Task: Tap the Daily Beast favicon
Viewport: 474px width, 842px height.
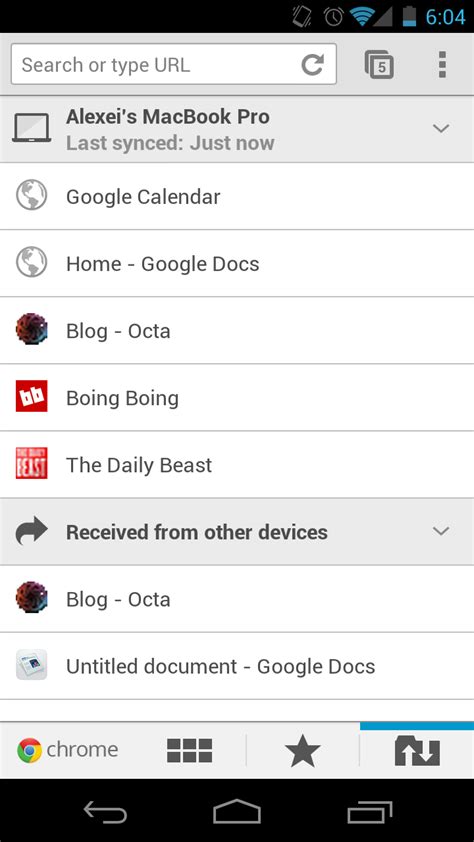Action: pos(32,463)
